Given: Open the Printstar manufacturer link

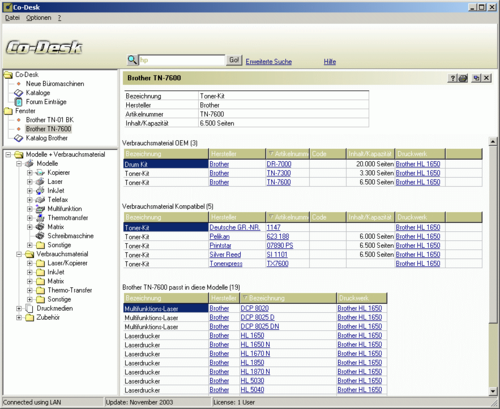Looking at the screenshot, I should pyautogui.click(x=220, y=246).
